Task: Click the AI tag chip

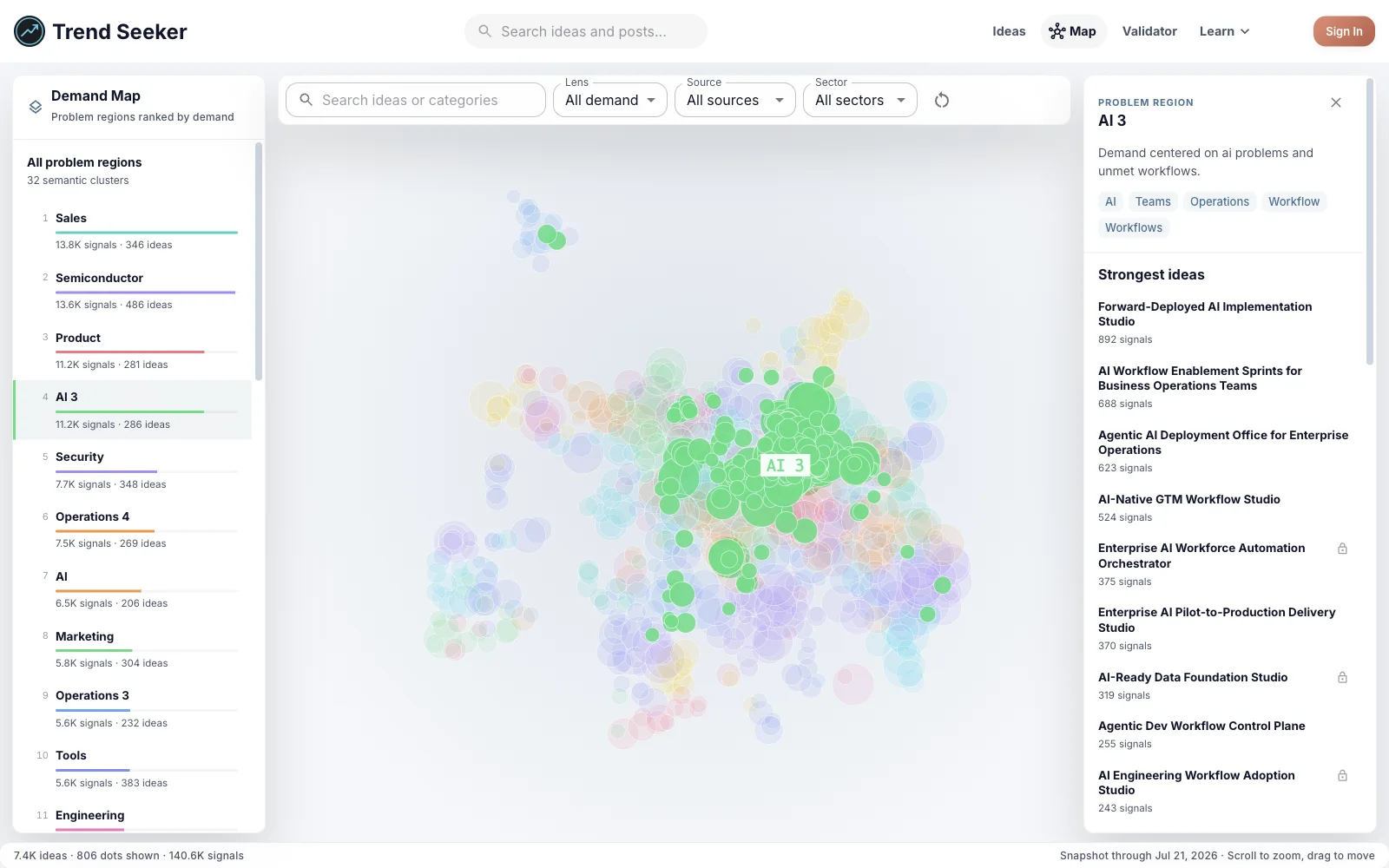Action: click(x=1110, y=201)
